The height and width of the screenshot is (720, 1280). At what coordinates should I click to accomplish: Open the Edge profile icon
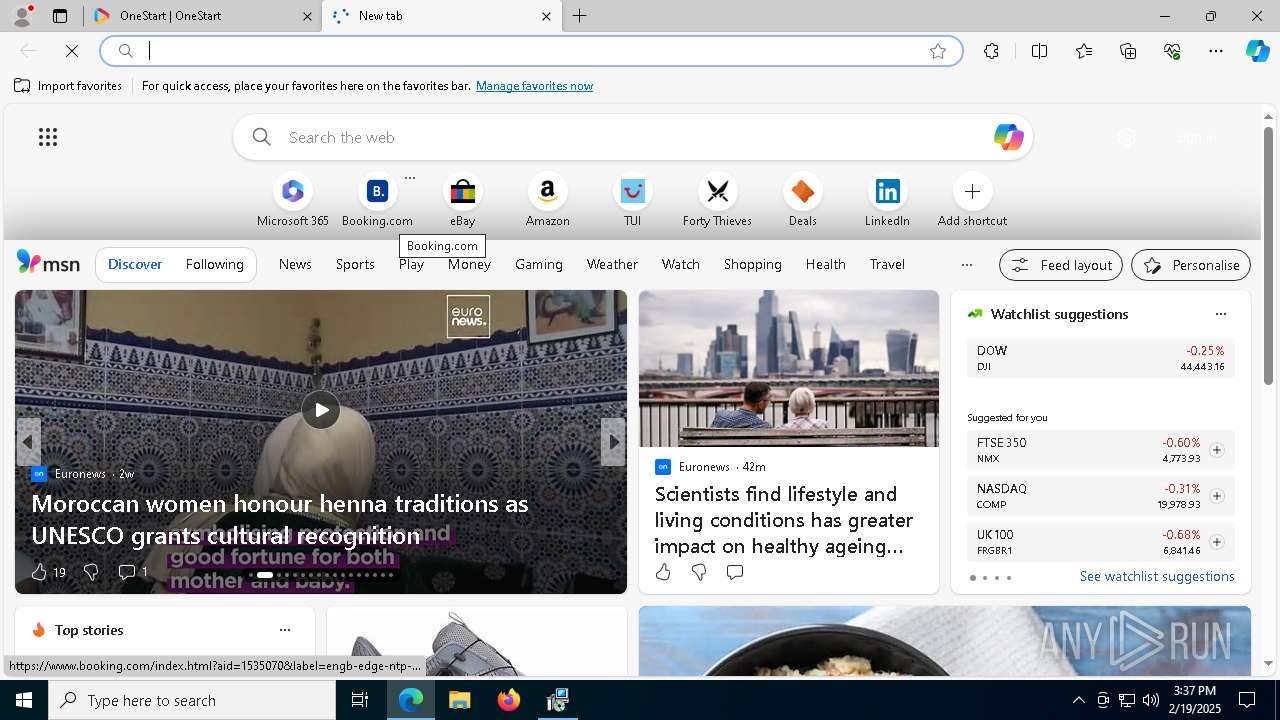(x=22, y=16)
